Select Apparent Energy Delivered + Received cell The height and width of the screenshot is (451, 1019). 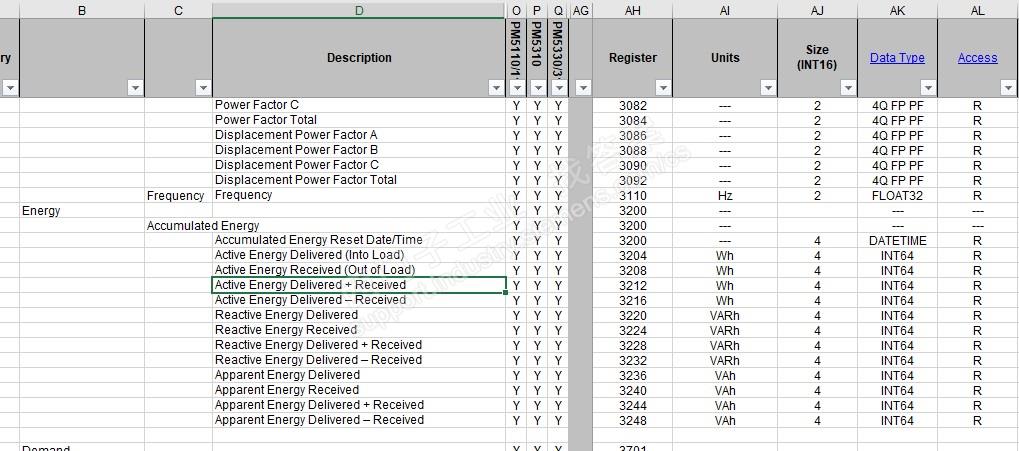tap(359, 405)
